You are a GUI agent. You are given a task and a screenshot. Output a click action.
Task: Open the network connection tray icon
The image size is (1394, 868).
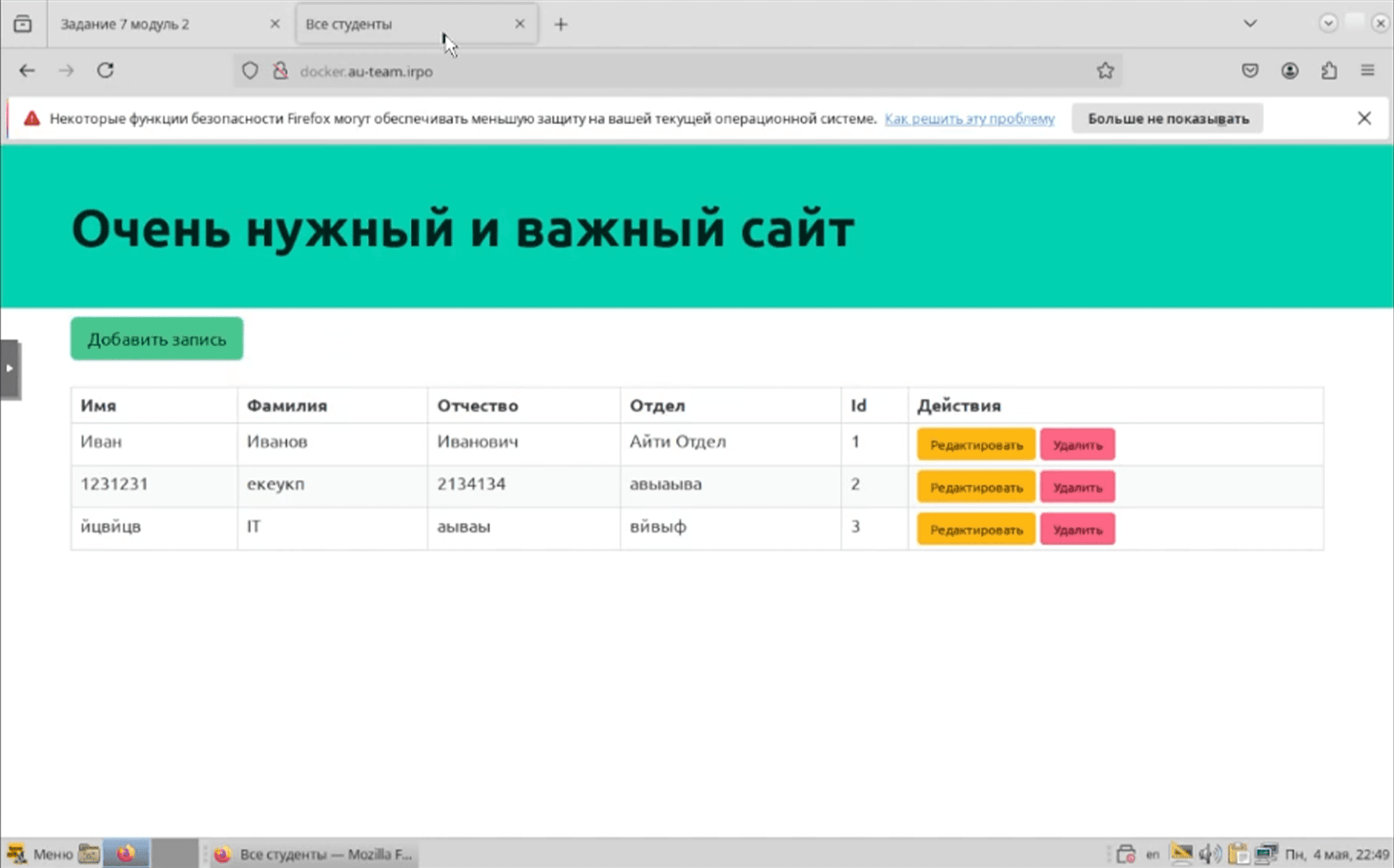[1266, 854]
